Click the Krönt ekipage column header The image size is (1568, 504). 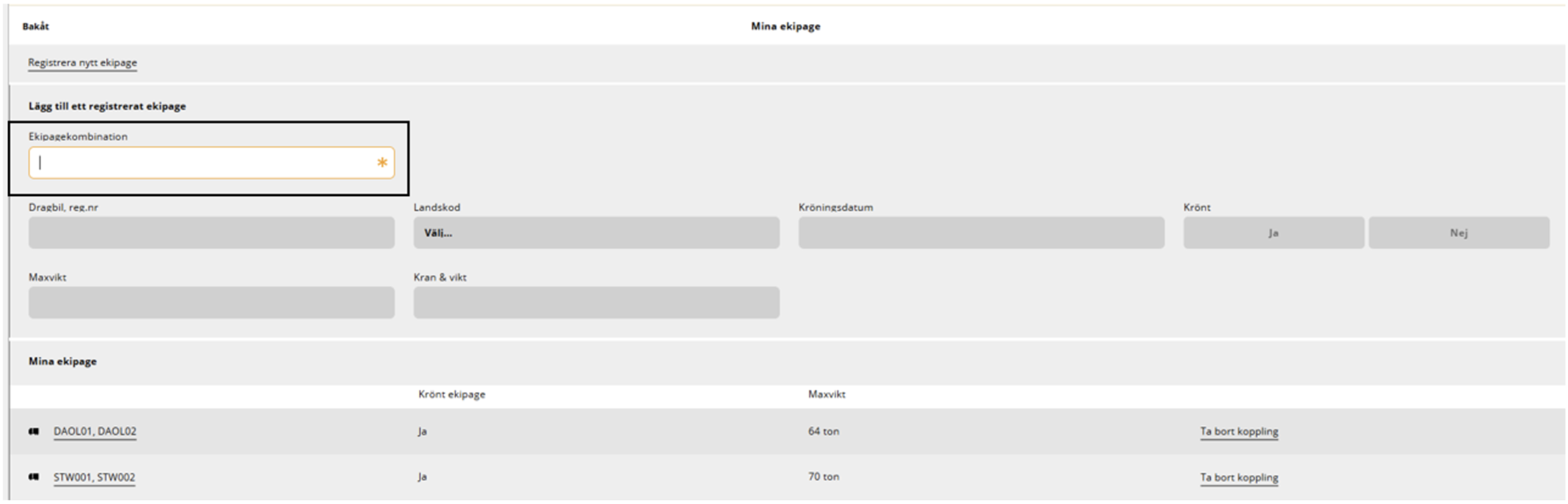(x=452, y=394)
